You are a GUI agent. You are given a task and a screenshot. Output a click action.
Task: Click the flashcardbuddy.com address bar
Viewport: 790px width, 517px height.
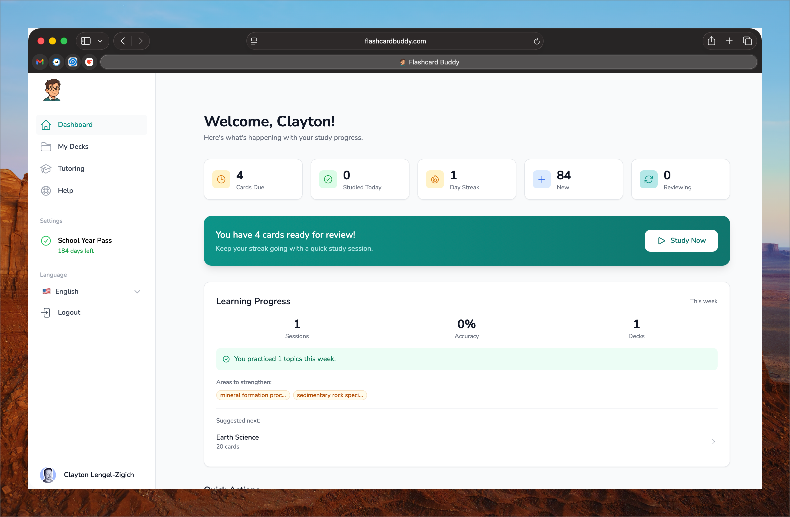395,41
